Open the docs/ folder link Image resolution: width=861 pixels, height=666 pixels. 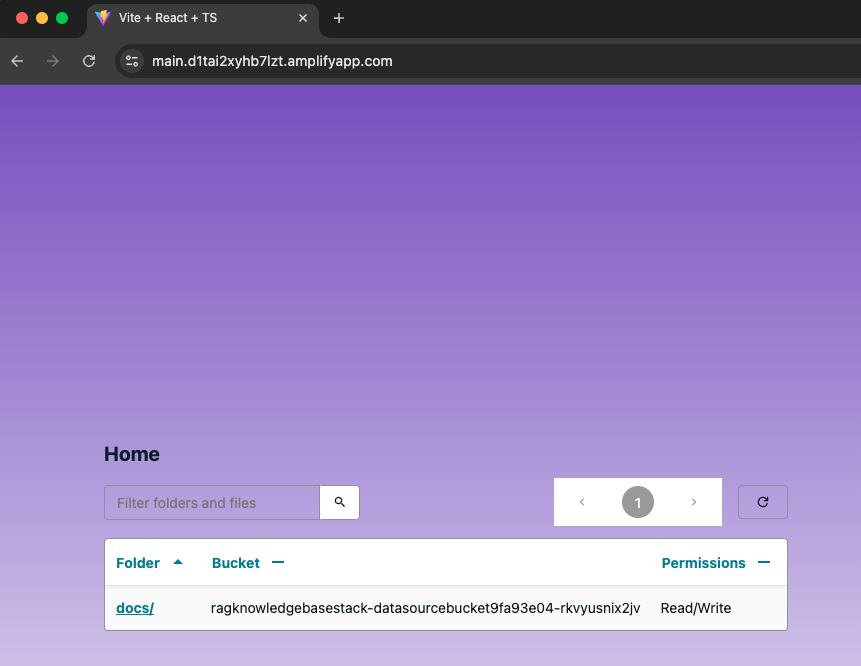pyautogui.click(x=135, y=608)
